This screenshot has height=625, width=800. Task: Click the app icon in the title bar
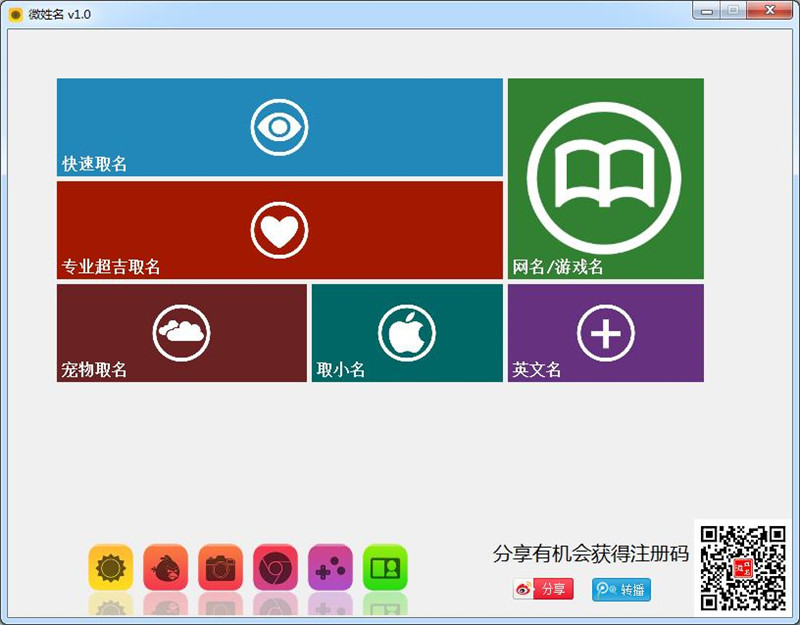[x=15, y=14]
